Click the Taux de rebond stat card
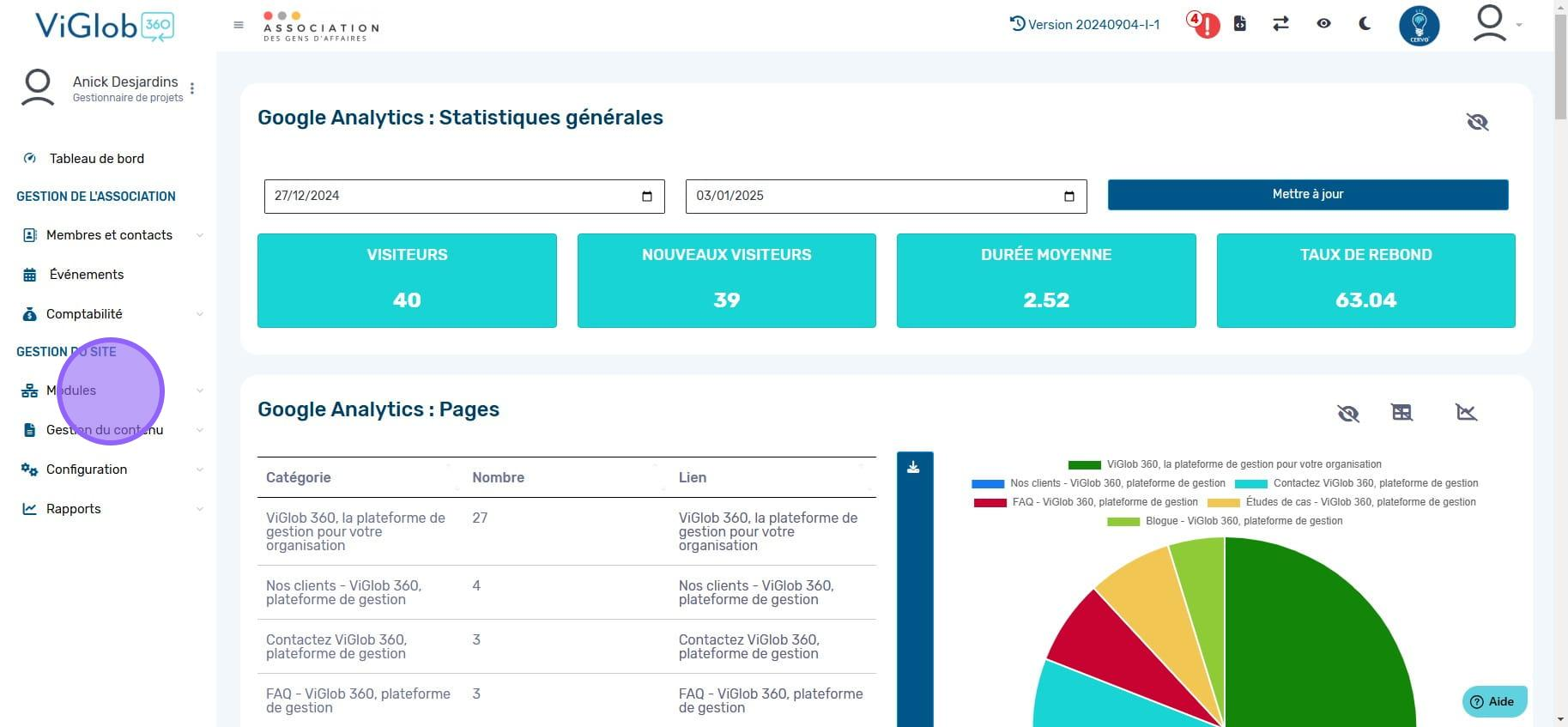This screenshot has height=727, width=1568. click(1366, 280)
